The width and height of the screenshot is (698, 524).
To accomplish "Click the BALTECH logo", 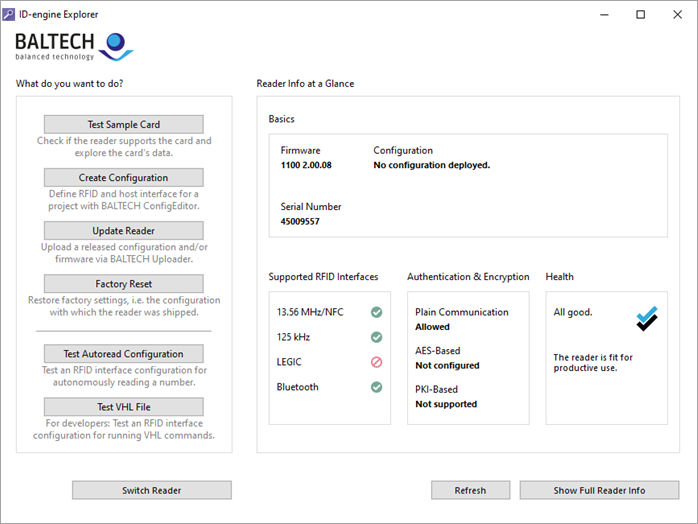I will tap(74, 46).
